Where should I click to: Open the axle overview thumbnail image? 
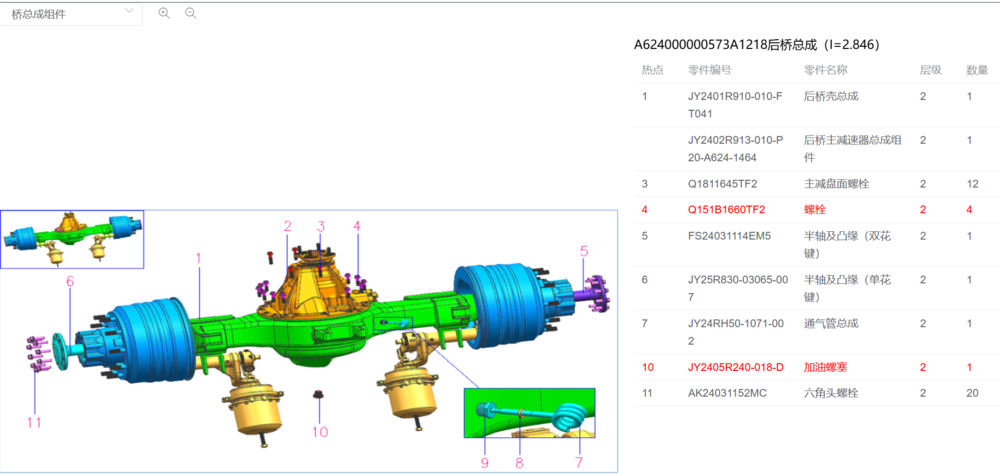point(72,239)
